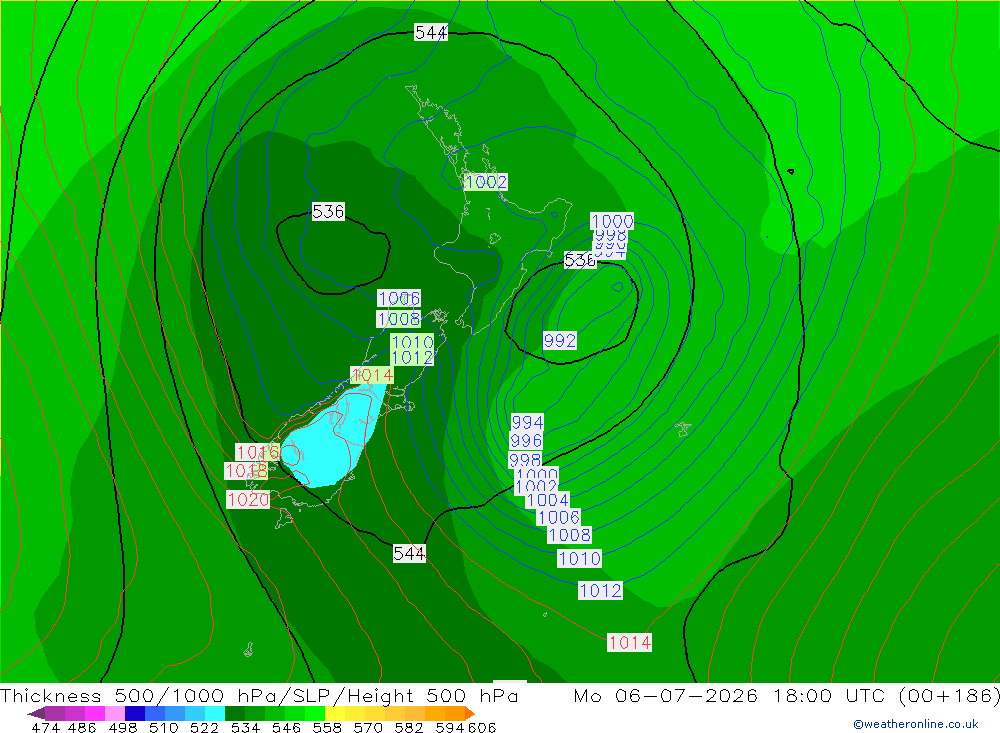Select the 1000 label east of North Island
The width and height of the screenshot is (1000, 733).
pos(612,221)
